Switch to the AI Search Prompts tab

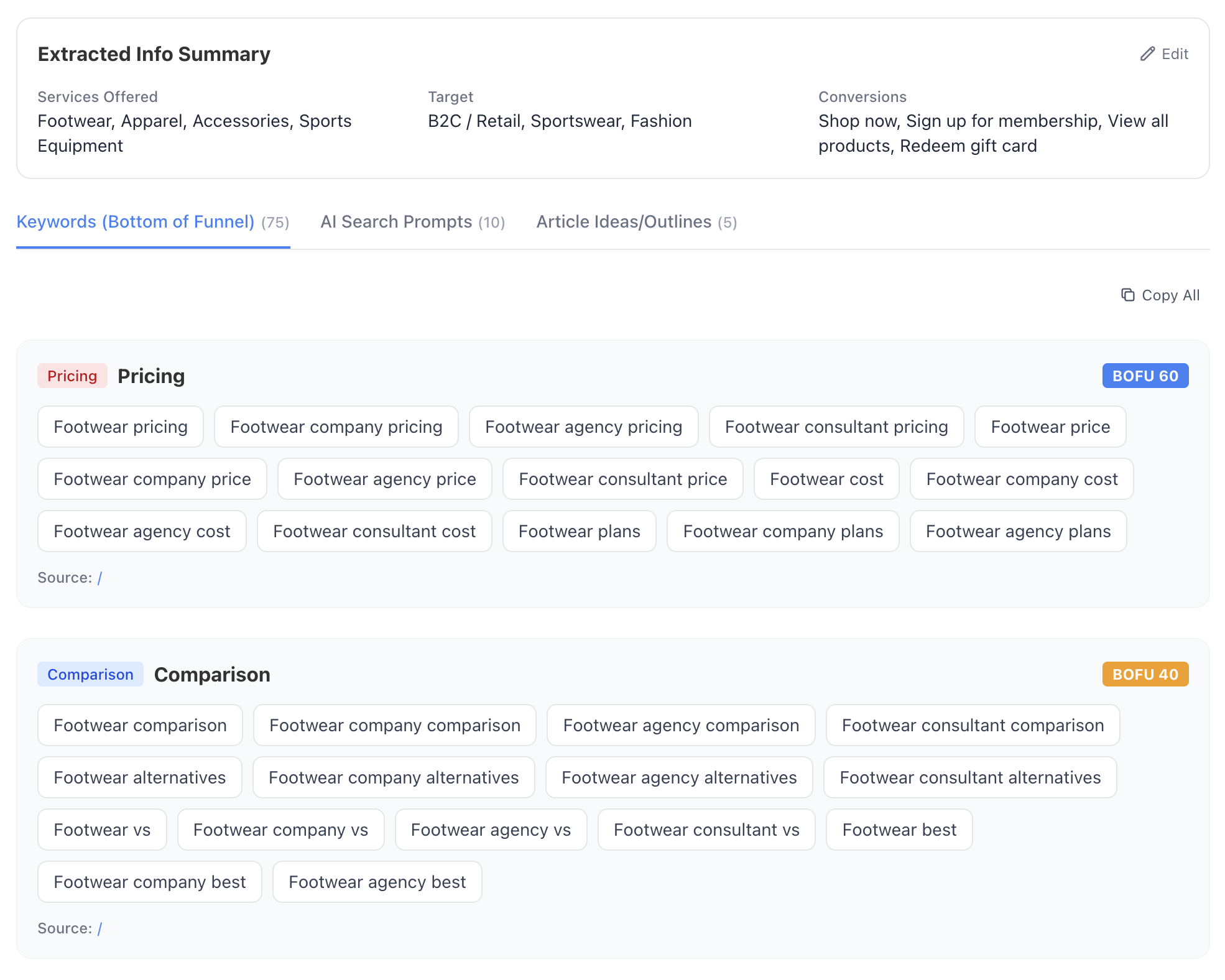tap(412, 222)
